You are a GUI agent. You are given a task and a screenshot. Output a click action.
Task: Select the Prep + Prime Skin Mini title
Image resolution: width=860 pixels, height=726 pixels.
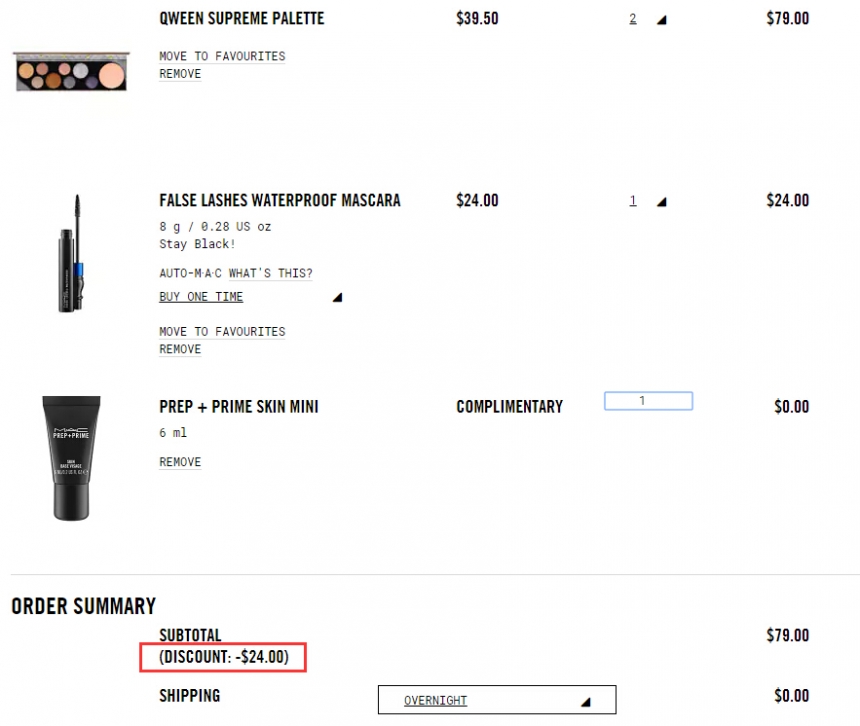tap(239, 406)
